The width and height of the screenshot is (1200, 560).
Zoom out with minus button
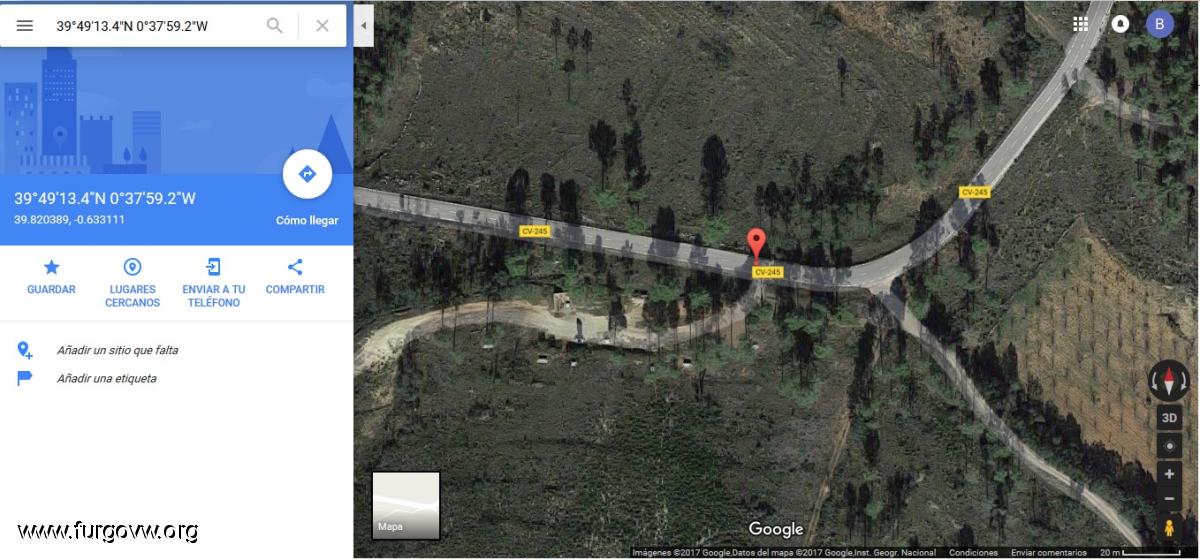click(1169, 498)
